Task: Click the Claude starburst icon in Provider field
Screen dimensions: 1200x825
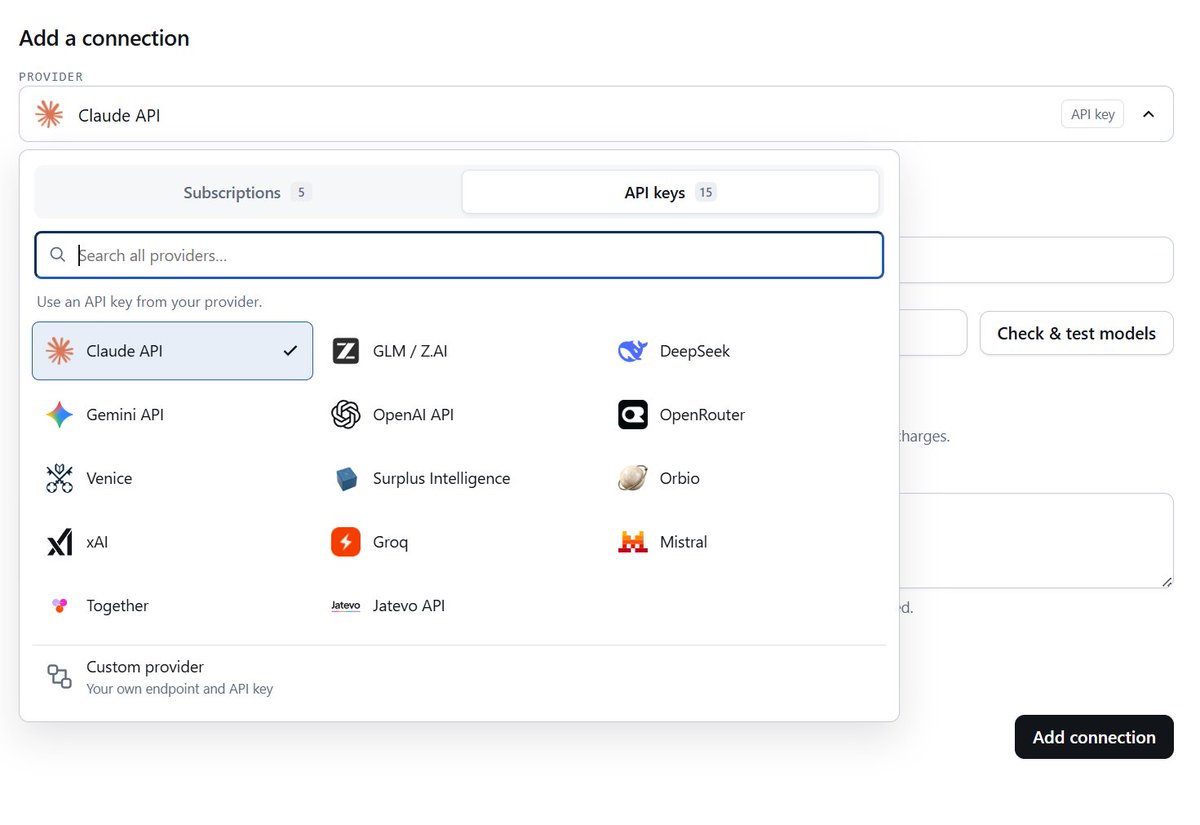Action: (x=49, y=115)
